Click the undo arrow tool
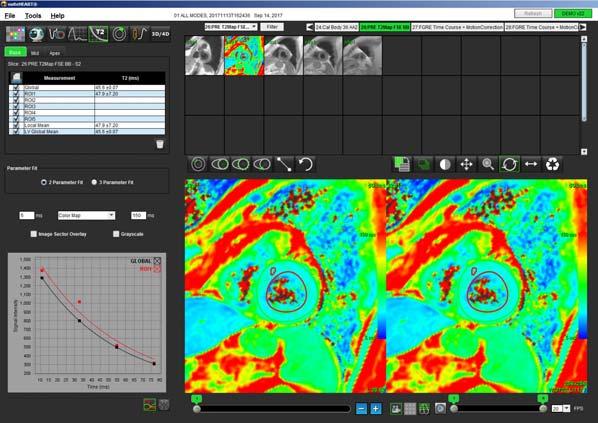The height and width of the screenshot is (423, 598). pyautogui.click(x=305, y=164)
